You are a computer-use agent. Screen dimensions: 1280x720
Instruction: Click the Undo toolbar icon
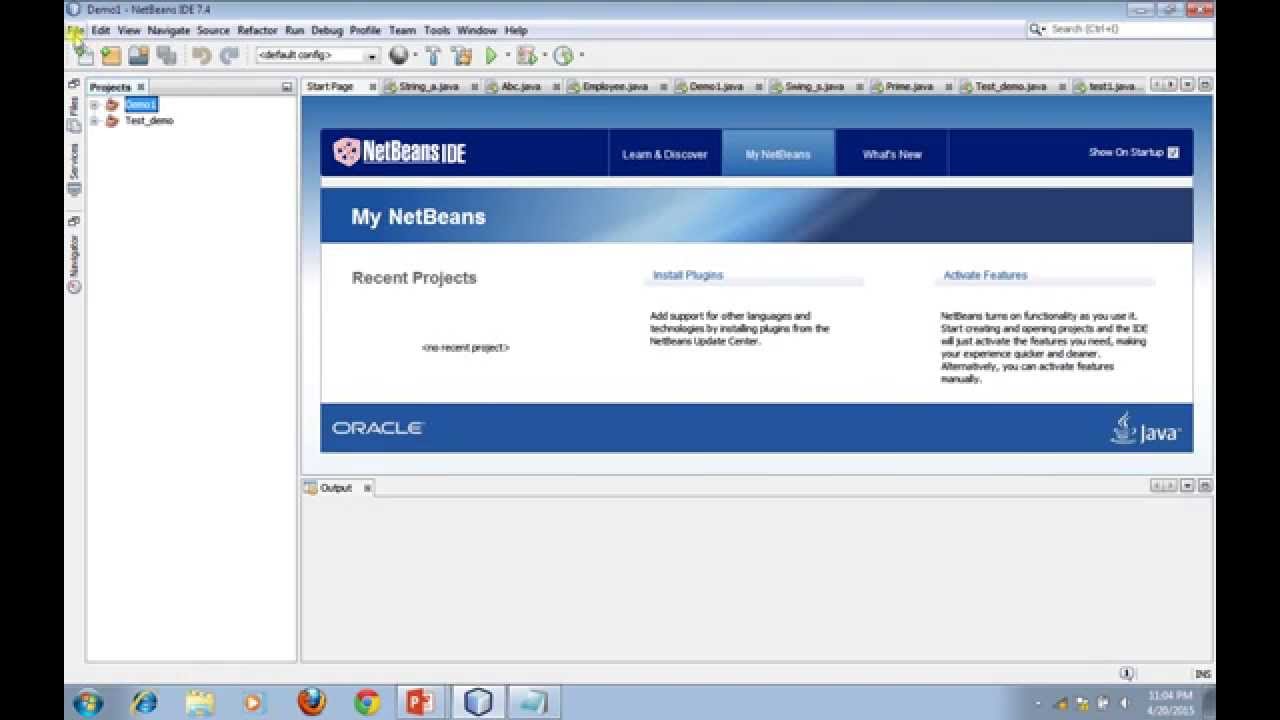point(202,56)
